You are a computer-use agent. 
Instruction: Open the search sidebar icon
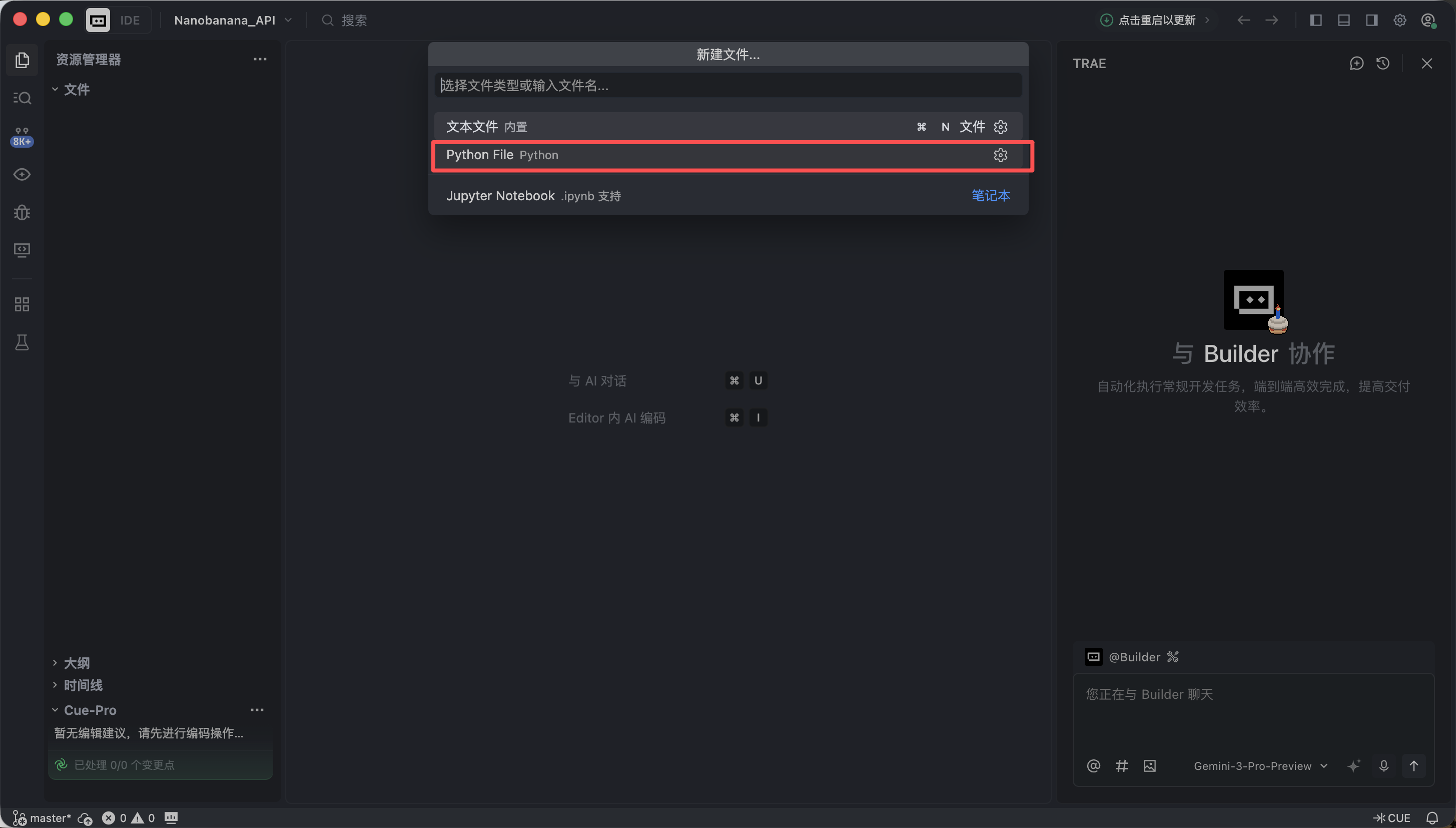point(22,98)
